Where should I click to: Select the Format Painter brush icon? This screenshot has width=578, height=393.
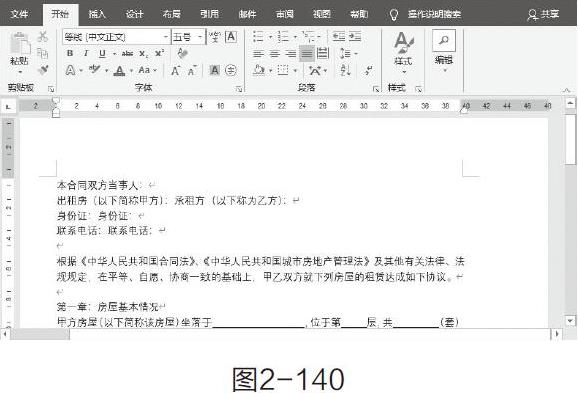[43, 69]
